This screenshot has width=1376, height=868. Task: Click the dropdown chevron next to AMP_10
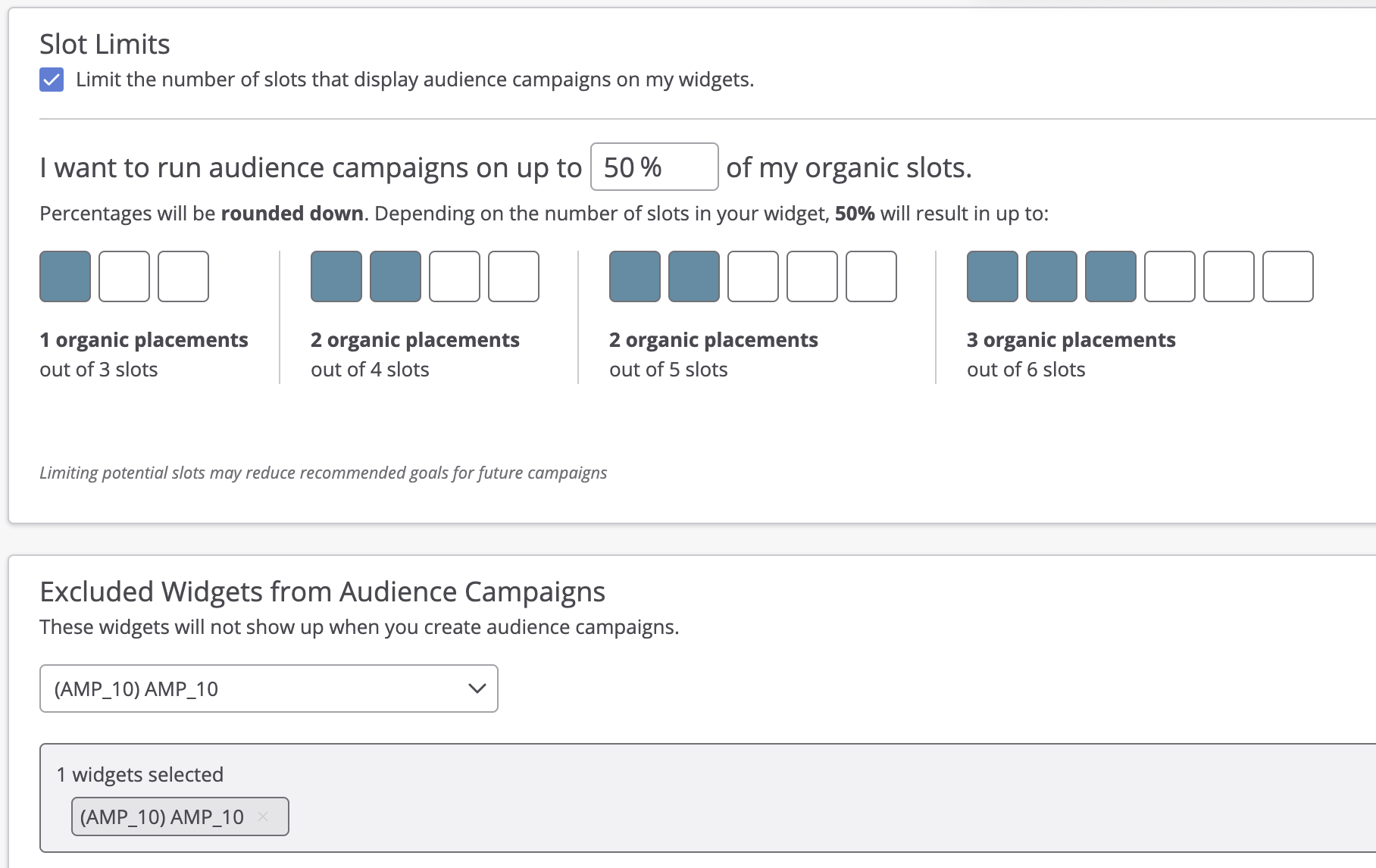point(477,688)
